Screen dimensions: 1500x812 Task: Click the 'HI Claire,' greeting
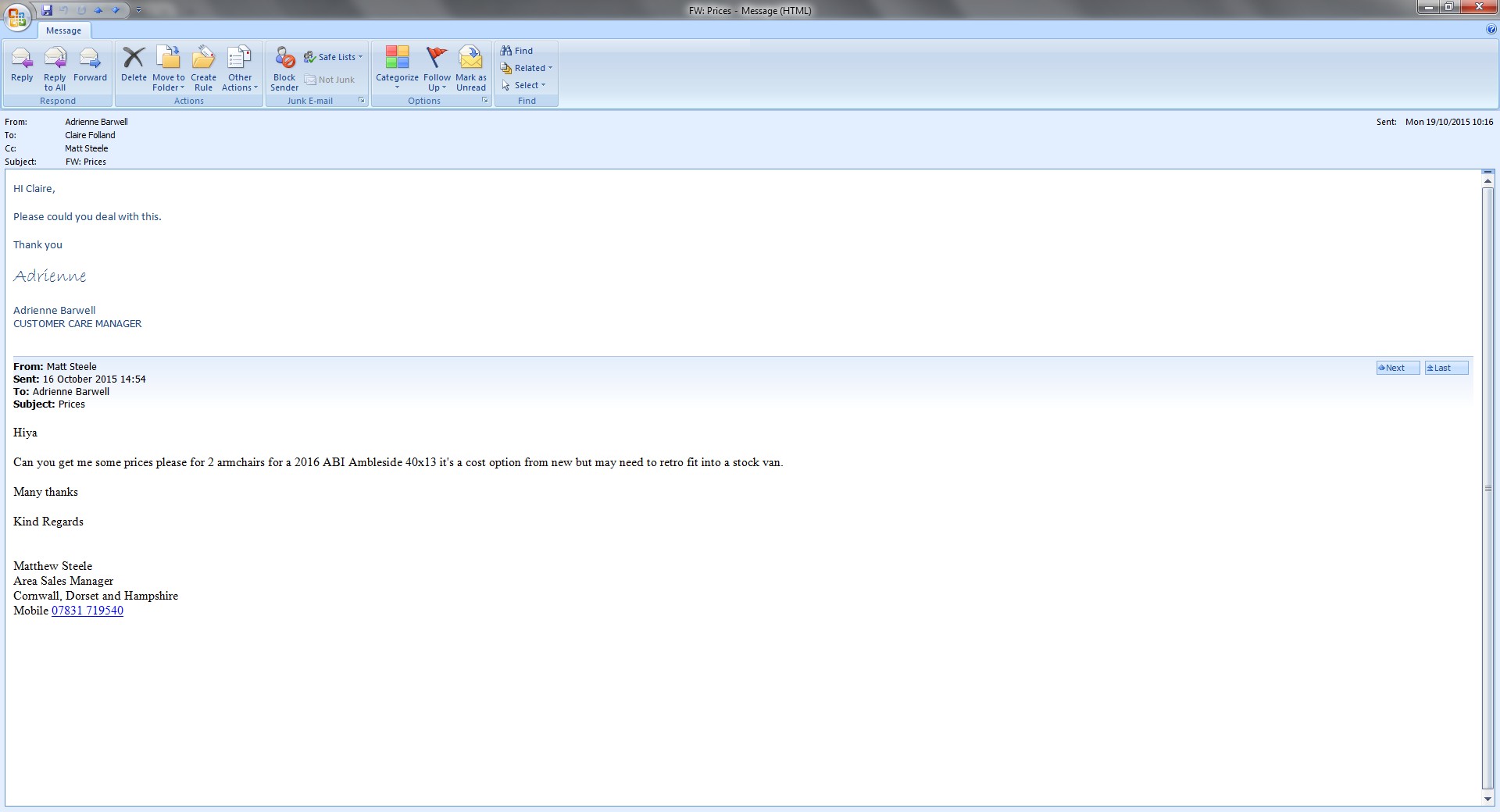(x=34, y=189)
